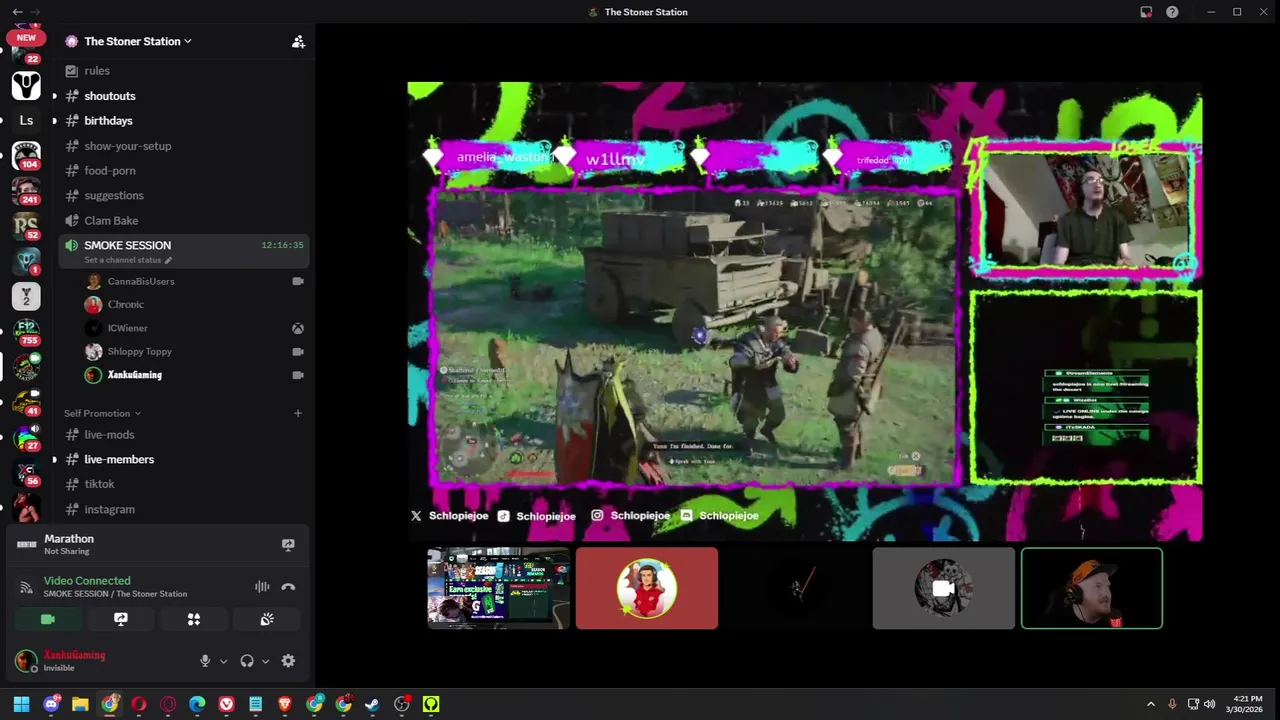Click the Xbox icon beside ICWiener
This screenshot has width=1280, height=720.
(298, 328)
